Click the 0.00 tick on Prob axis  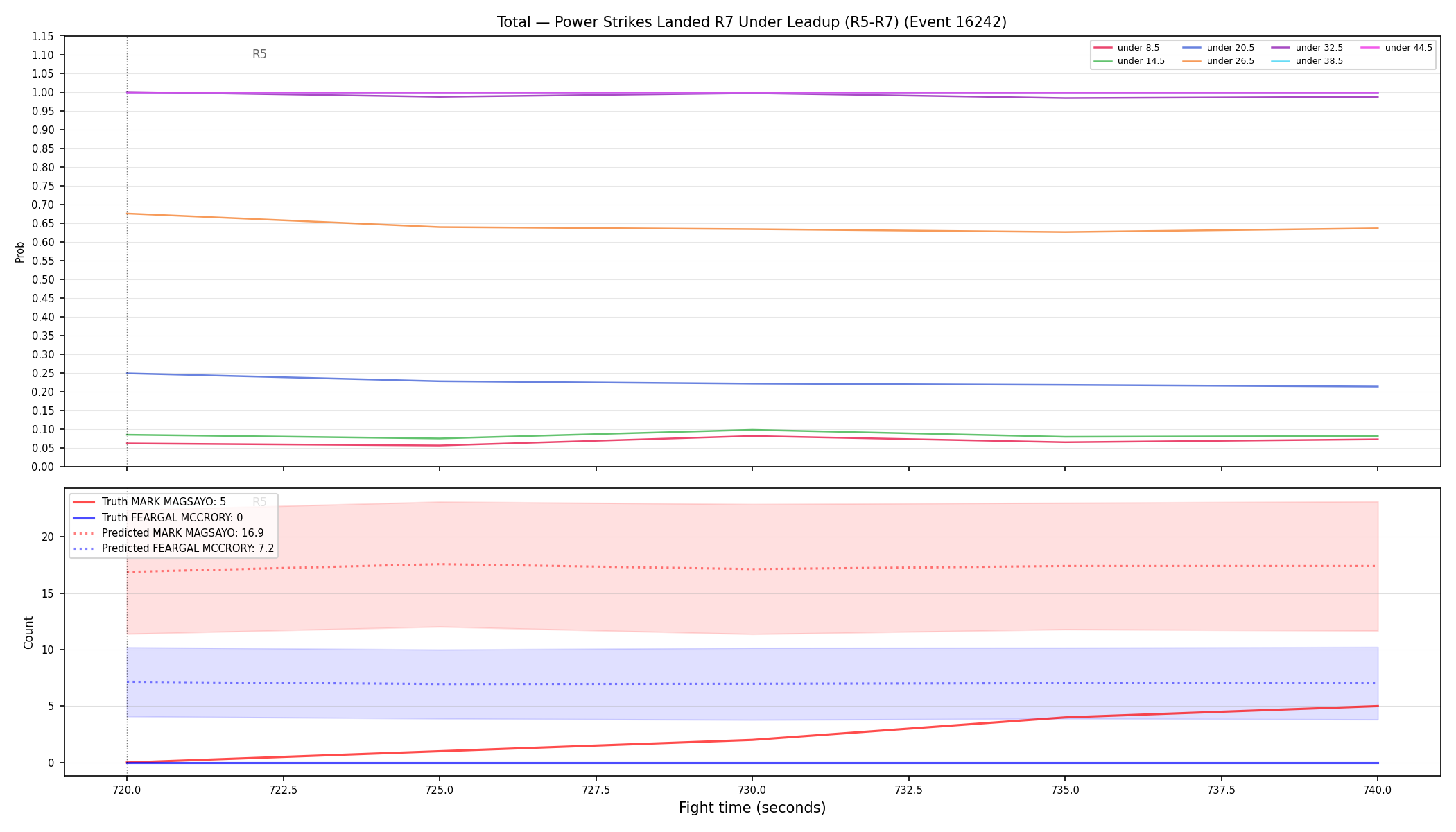(43, 467)
